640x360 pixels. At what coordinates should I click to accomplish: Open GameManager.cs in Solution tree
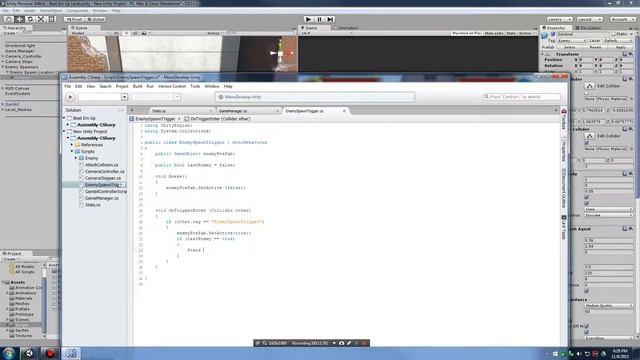(102, 198)
